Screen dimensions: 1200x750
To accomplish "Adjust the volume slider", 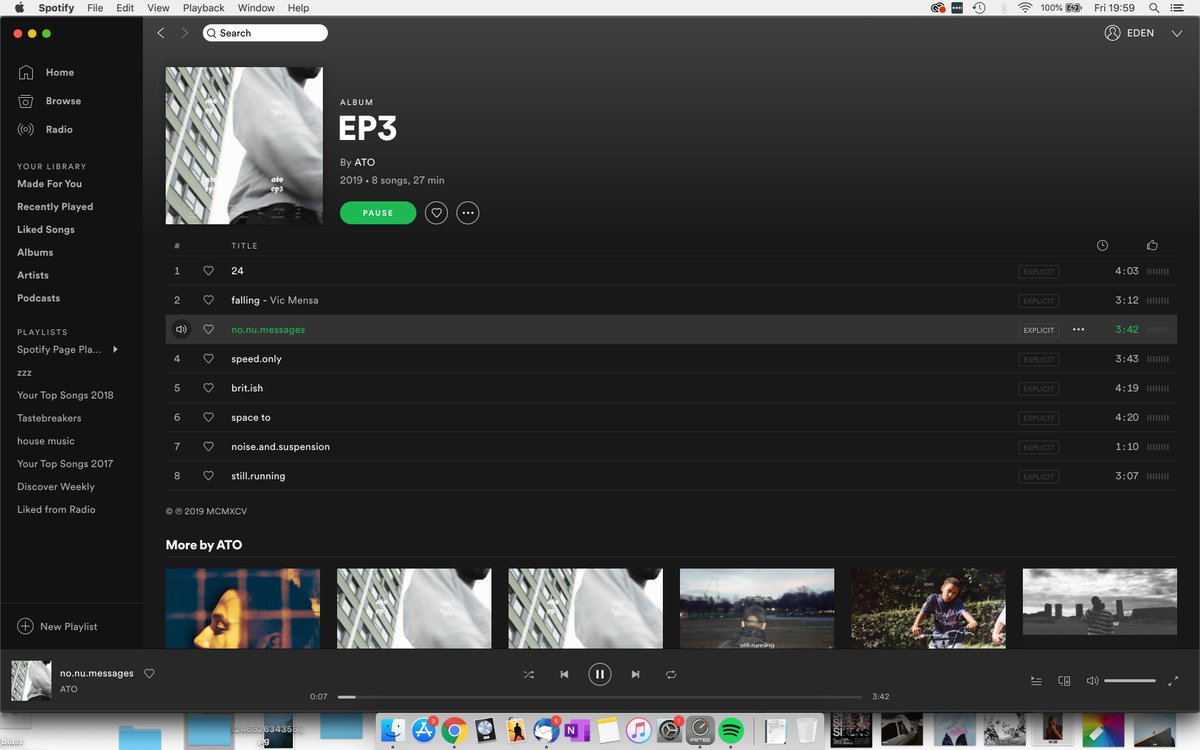I will point(1130,681).
